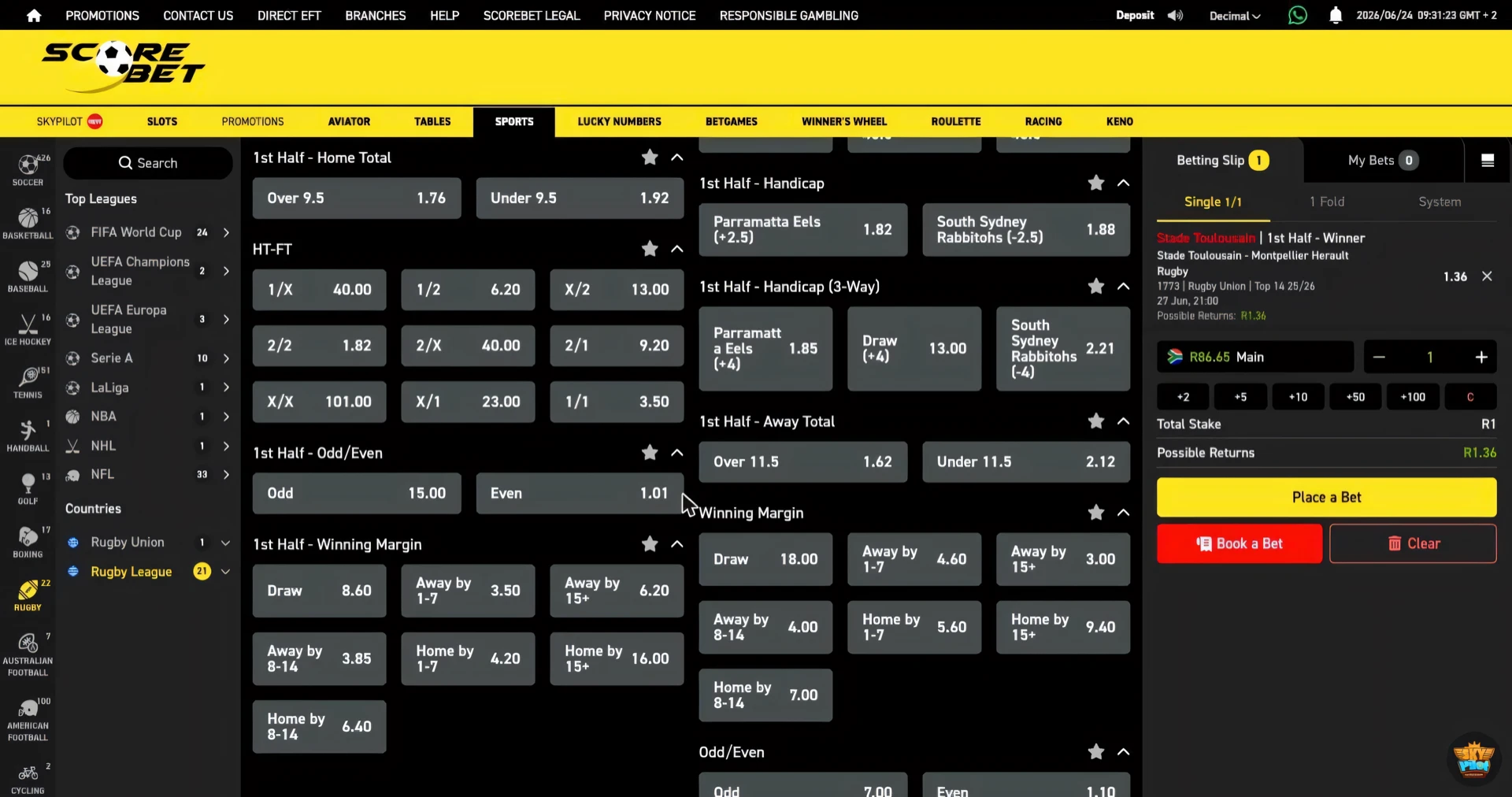Favorite the 1st Half - Odd/Even market
Screen dimensions: 1512x797
650,453
